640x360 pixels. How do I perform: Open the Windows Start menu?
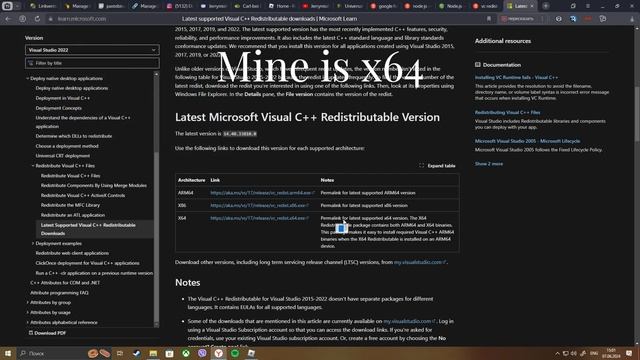pos(8,353)
